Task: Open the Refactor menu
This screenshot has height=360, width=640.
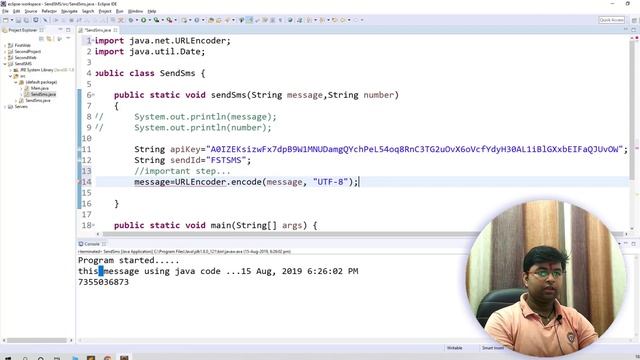Action: [x=49, y=11]
